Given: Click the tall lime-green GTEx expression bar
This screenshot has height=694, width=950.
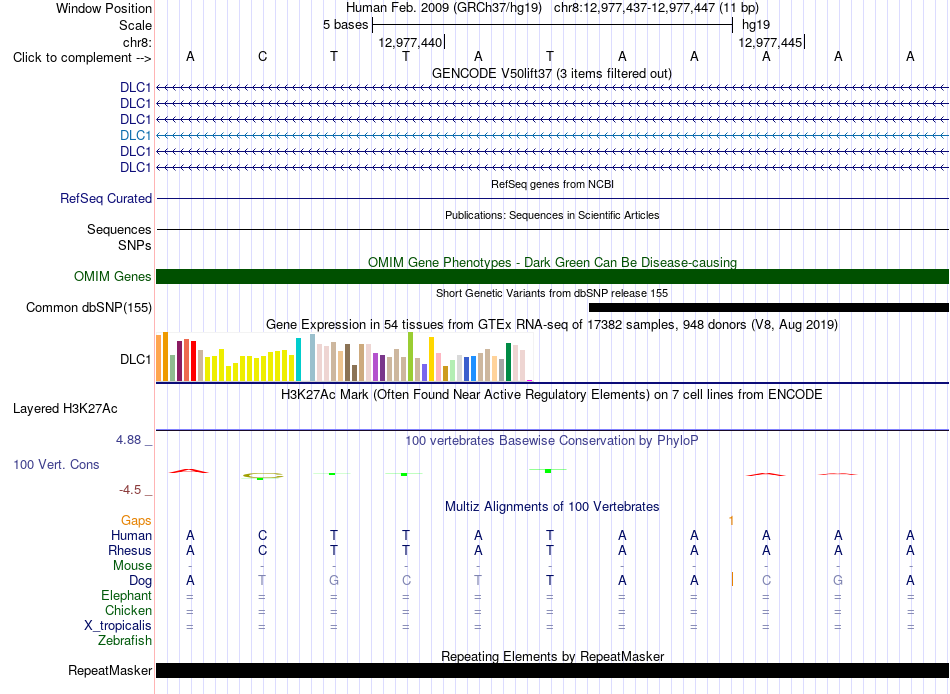Looking at the screenshot, I should pos(411,356).
